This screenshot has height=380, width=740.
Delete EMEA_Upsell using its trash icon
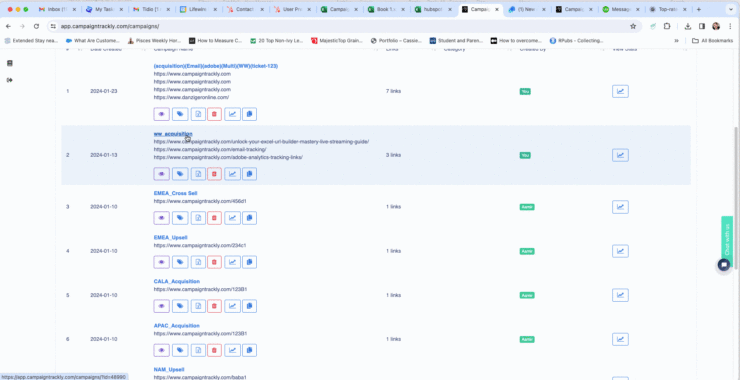click(214, 262)
